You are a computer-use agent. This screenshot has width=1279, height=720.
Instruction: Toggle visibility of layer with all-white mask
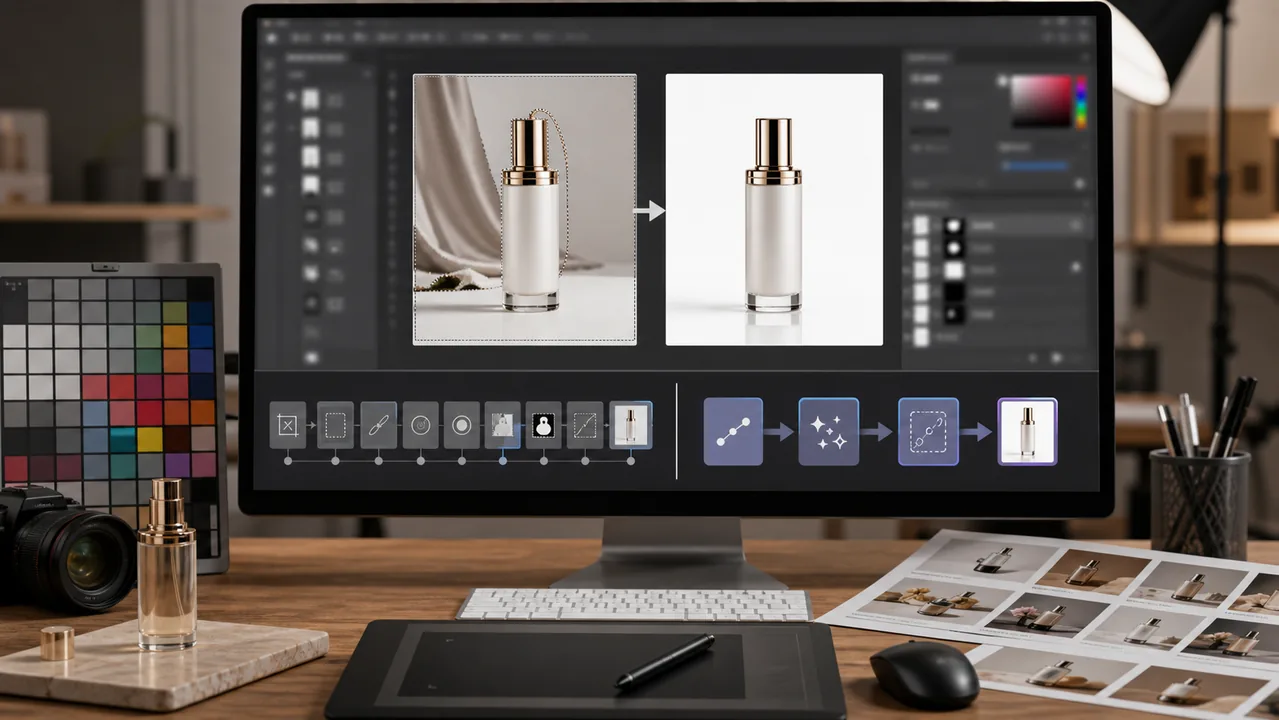pos(907,270)
